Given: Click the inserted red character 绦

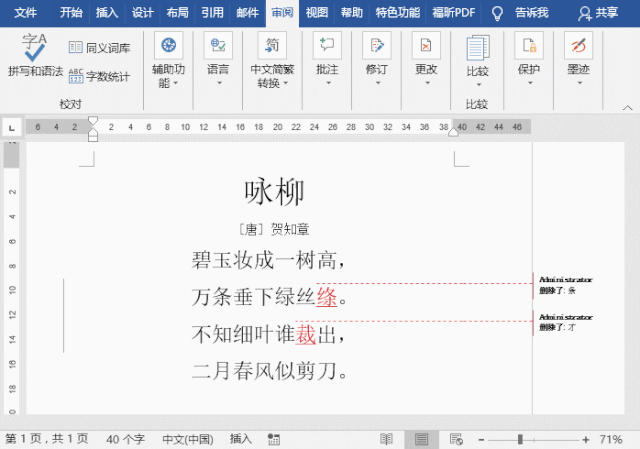Looking at the screenshot, I should click(x=327, y=297).
